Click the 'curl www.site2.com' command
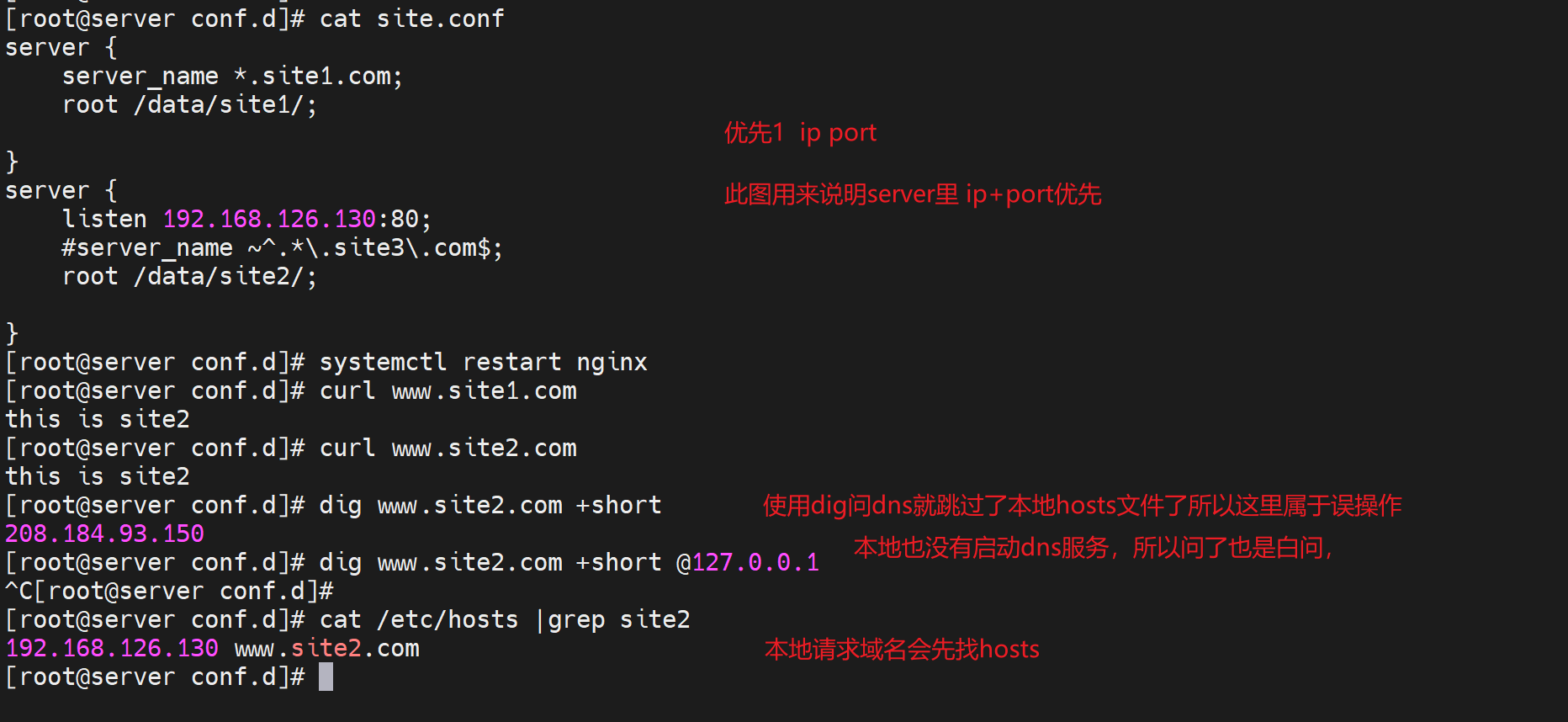Viewport: 1568px width, 722px height. [x=448, y=449]
